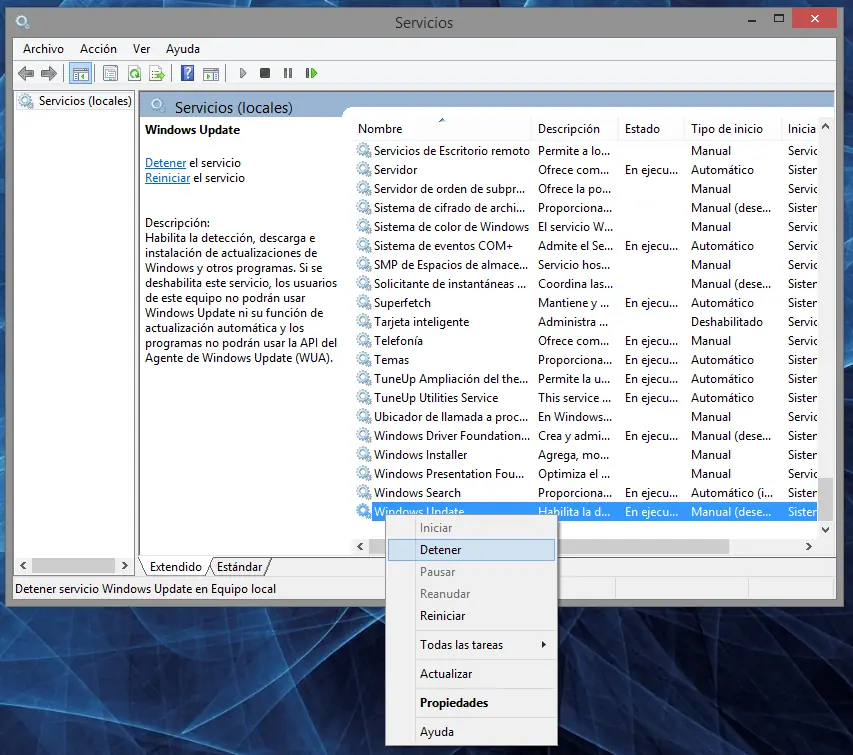
Task: Open the Ver menu
Action: pyautogui.click(x=141, y=49)
